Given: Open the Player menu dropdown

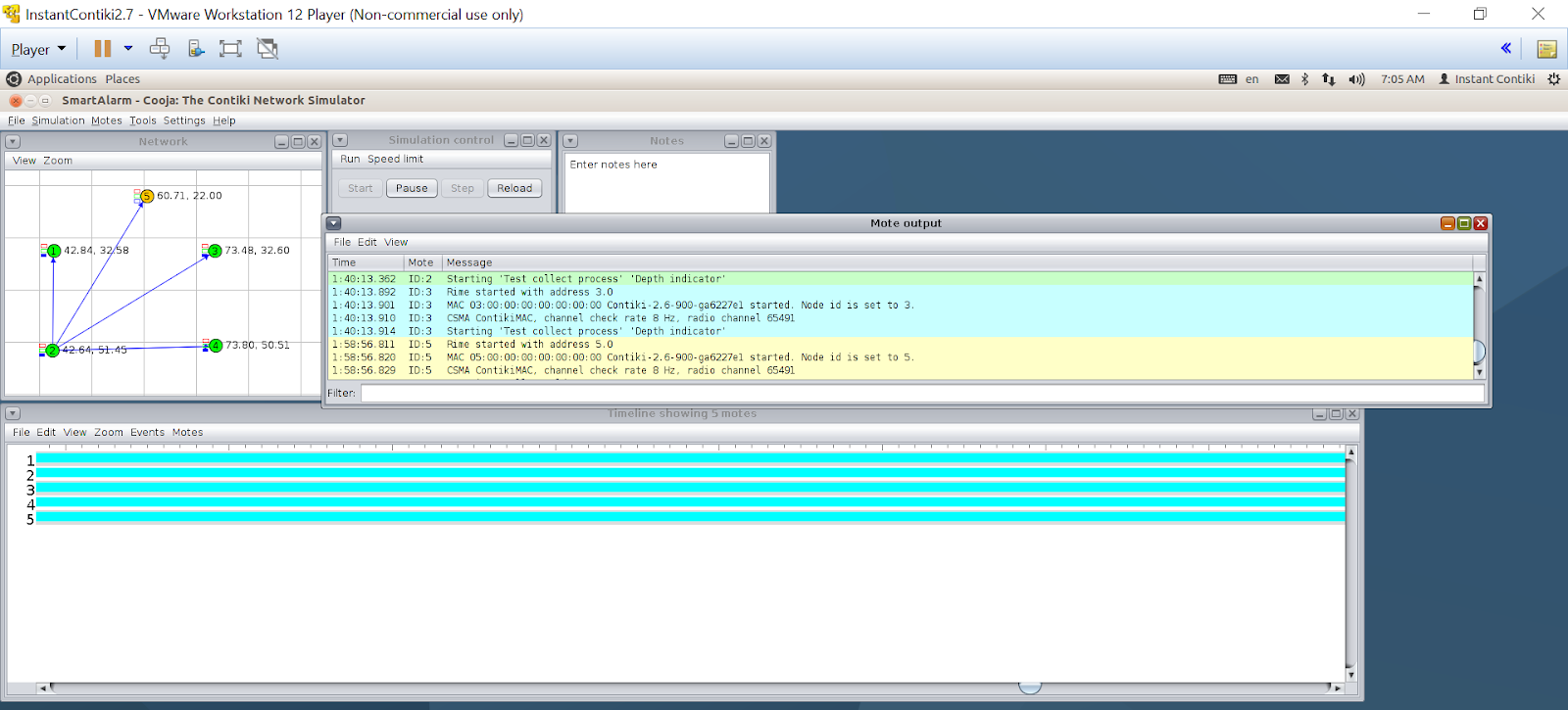Looking at the screenshot, I should (38, 49).
